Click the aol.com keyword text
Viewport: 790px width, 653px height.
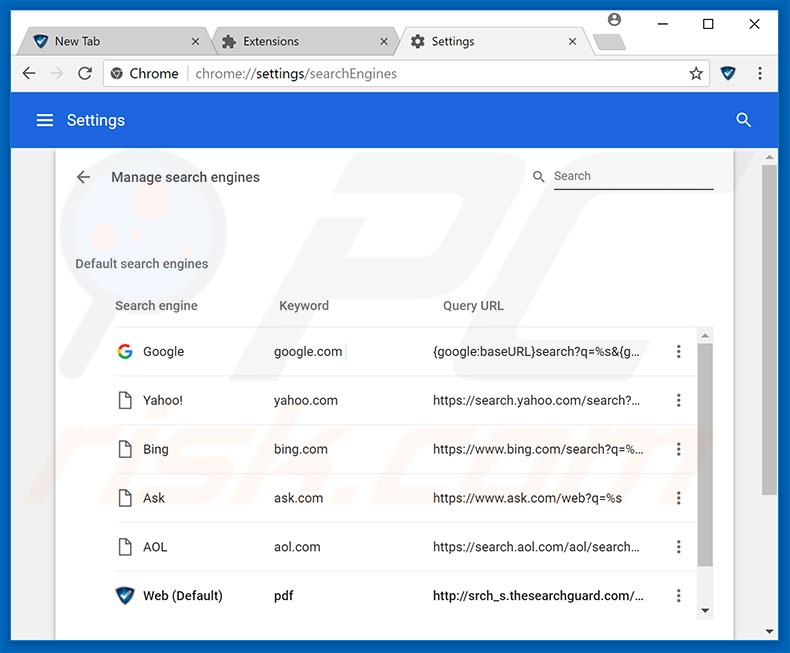297,547
